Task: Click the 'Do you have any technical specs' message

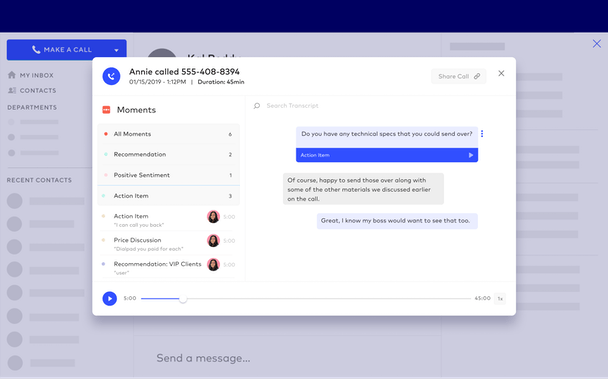Action: pyautogui.click(x=387, y=134)
